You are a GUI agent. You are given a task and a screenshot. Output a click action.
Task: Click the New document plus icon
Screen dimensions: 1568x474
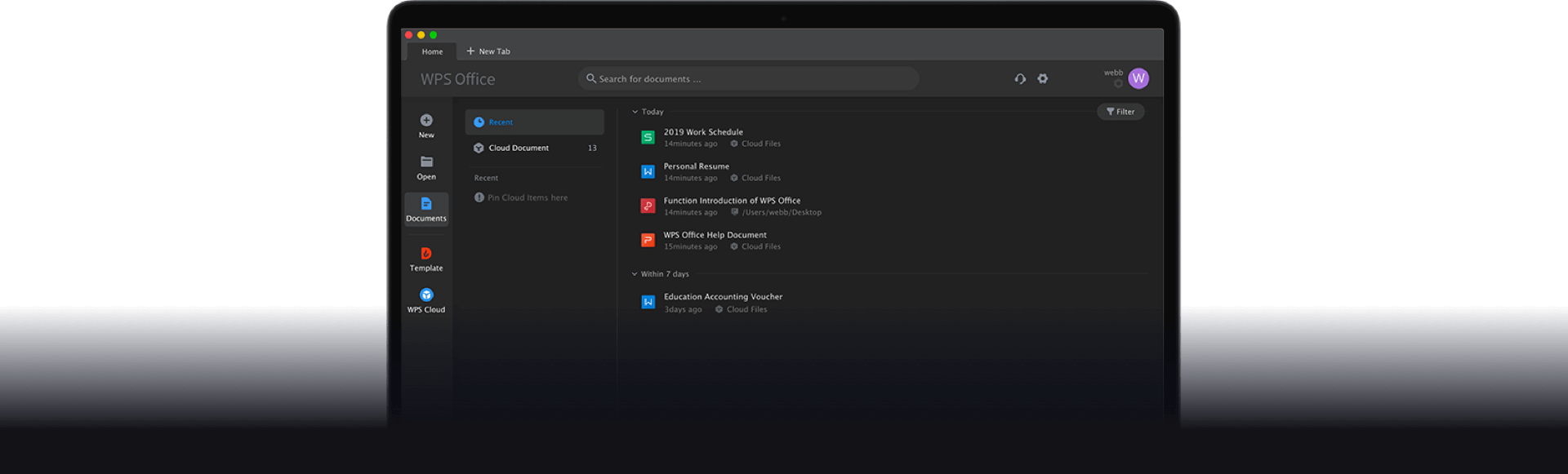click(426, 120)
